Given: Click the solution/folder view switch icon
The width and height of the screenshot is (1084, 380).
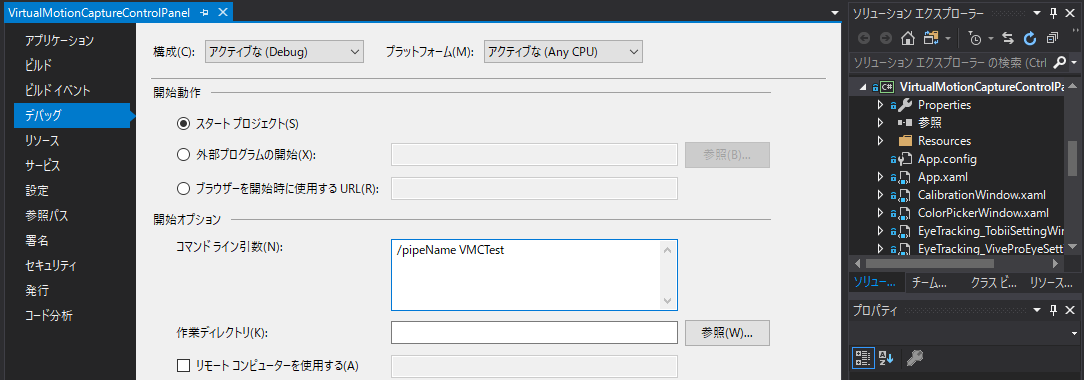Looking at the screenshot, I should click(931, 38).
